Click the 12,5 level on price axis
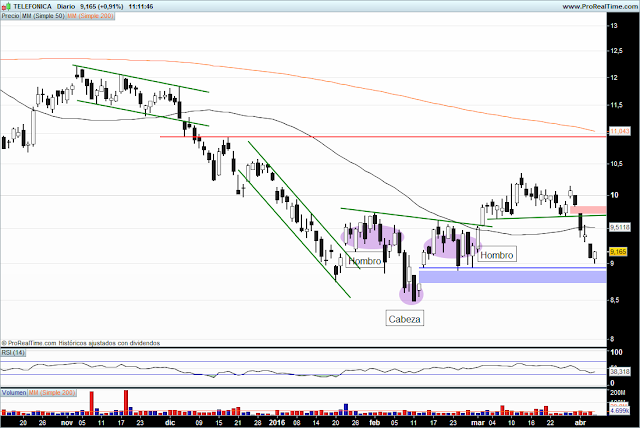 617,51
